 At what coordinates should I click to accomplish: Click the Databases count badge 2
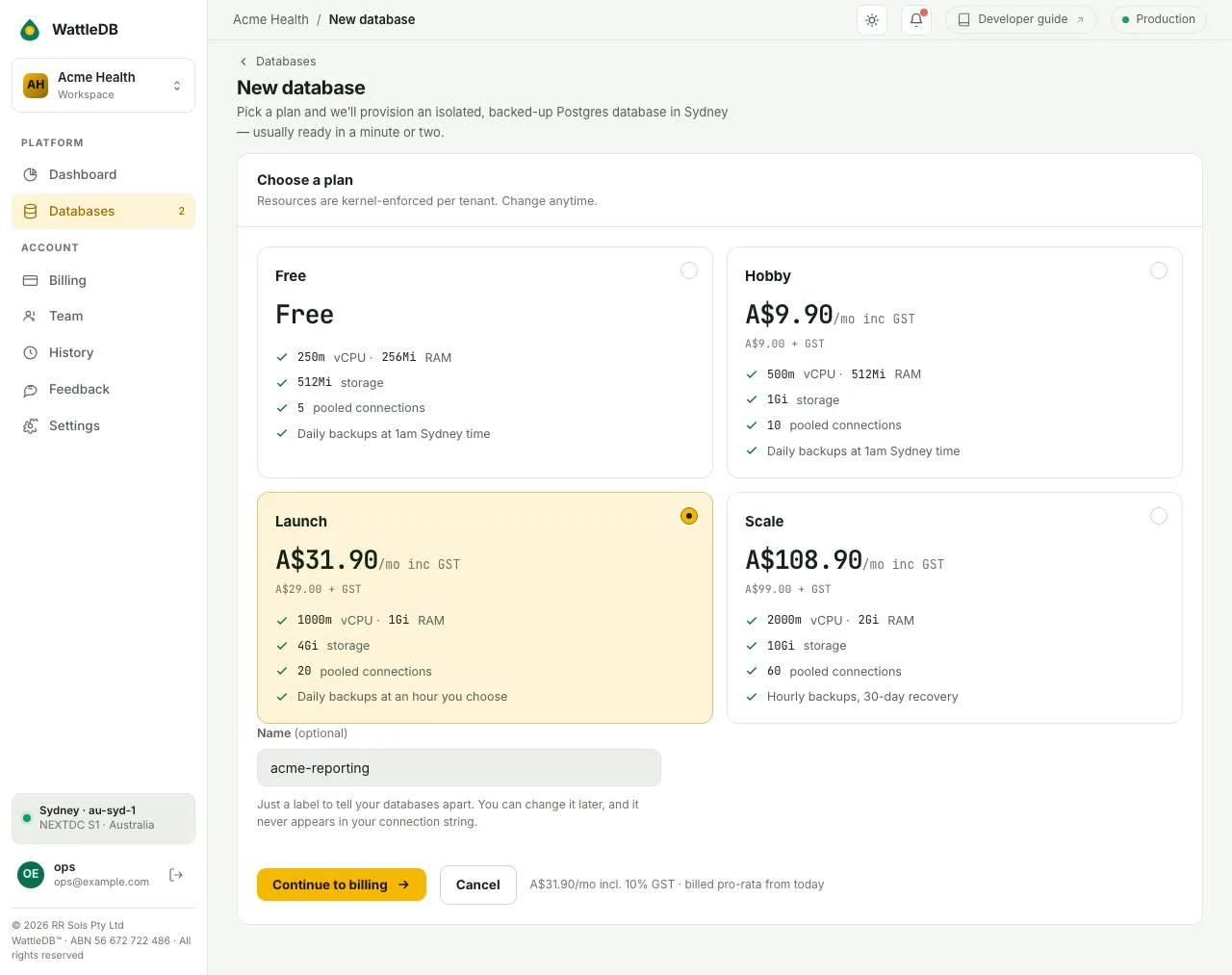click(181, 212)
